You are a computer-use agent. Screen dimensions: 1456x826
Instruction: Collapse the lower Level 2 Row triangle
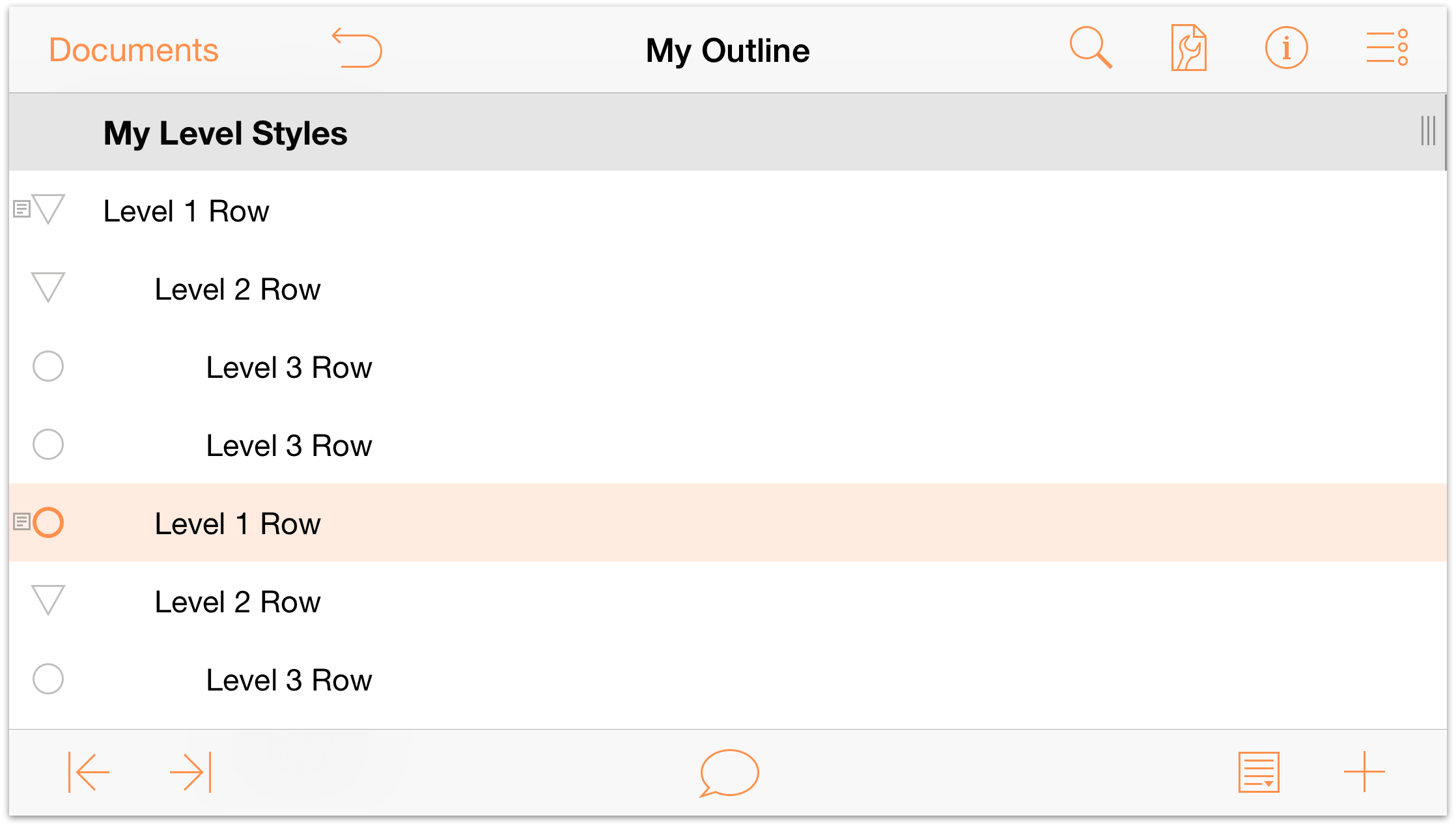[48, 601]
